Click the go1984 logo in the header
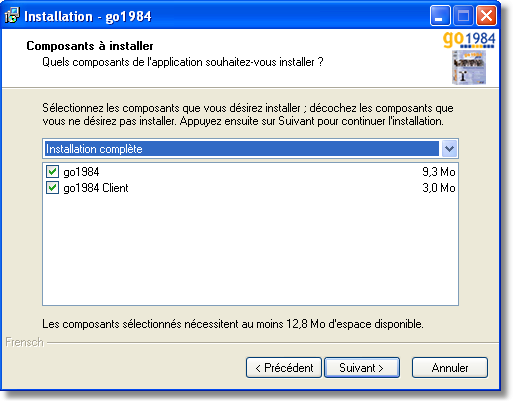 coord(469,40)
